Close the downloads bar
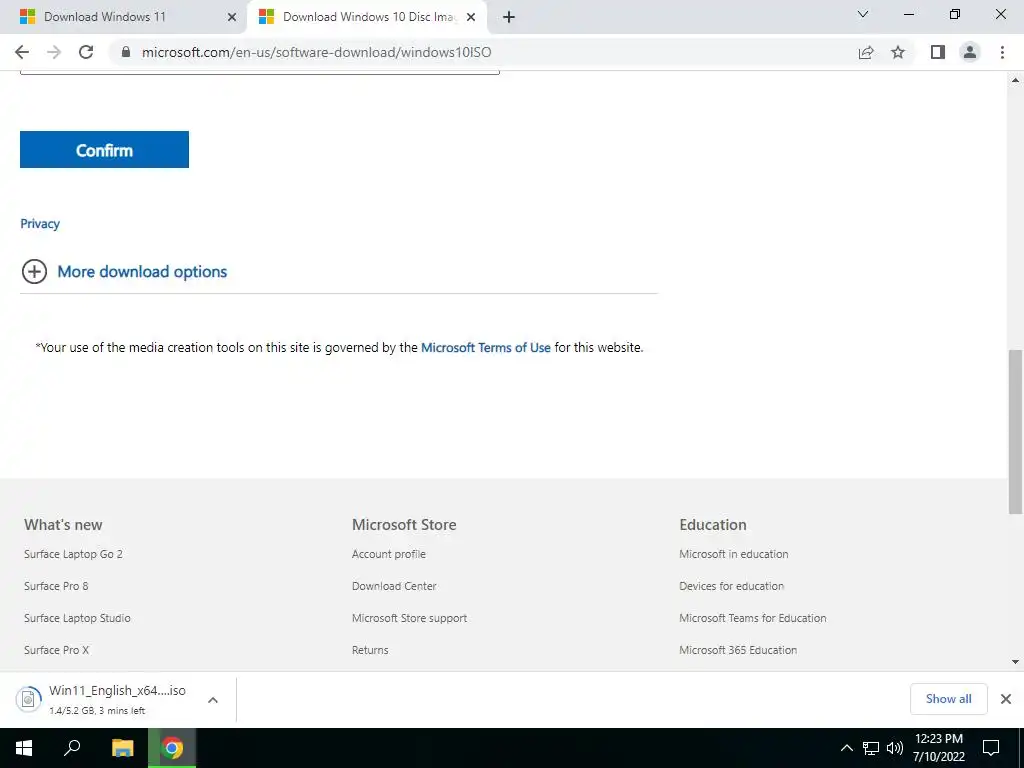The image size is (1024, 768). point(1006,699)
